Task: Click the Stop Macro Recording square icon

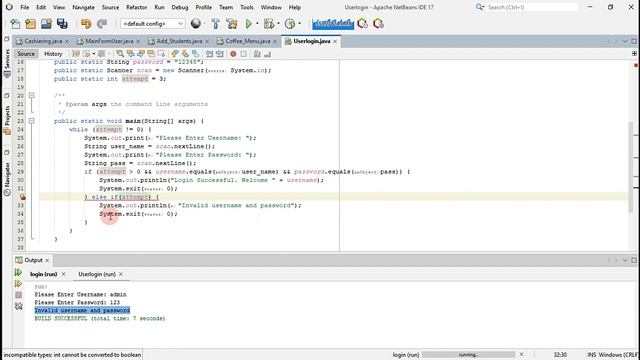Action: pos(244,54)
